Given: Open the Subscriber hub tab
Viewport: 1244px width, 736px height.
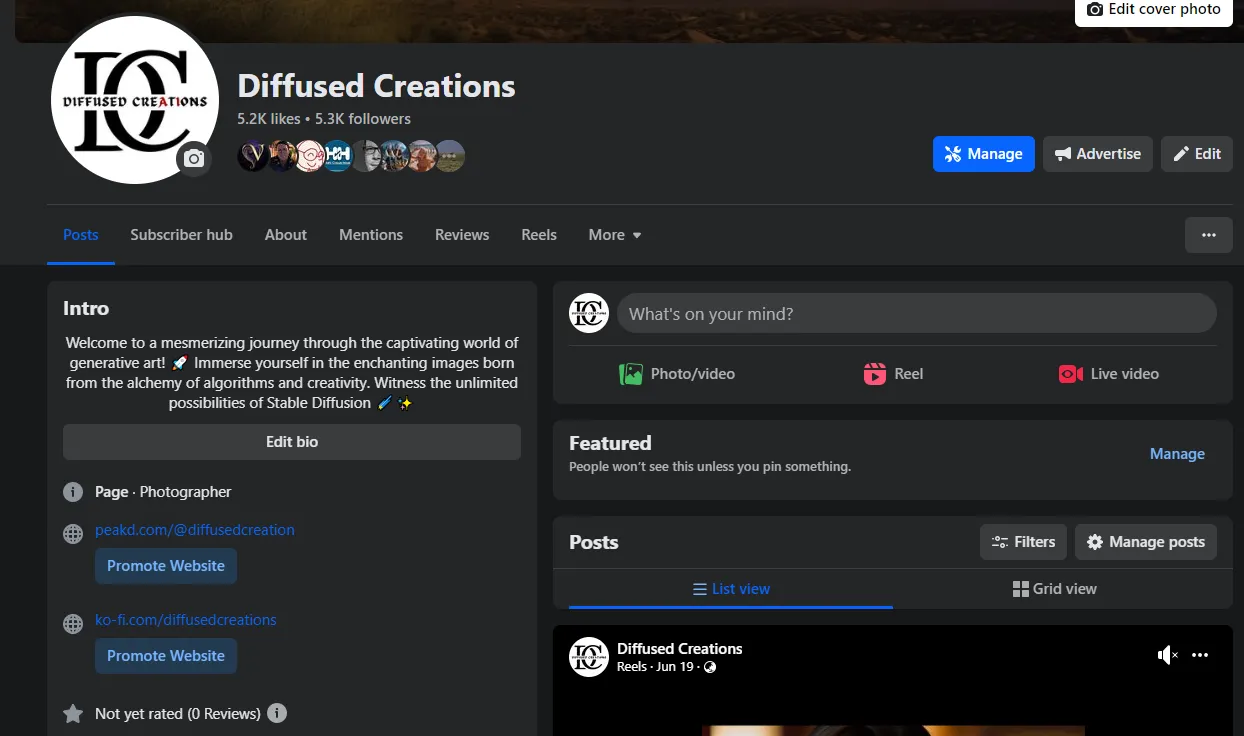Looking at the screenshot, I should pyautogui.click(x=181, y=235).
